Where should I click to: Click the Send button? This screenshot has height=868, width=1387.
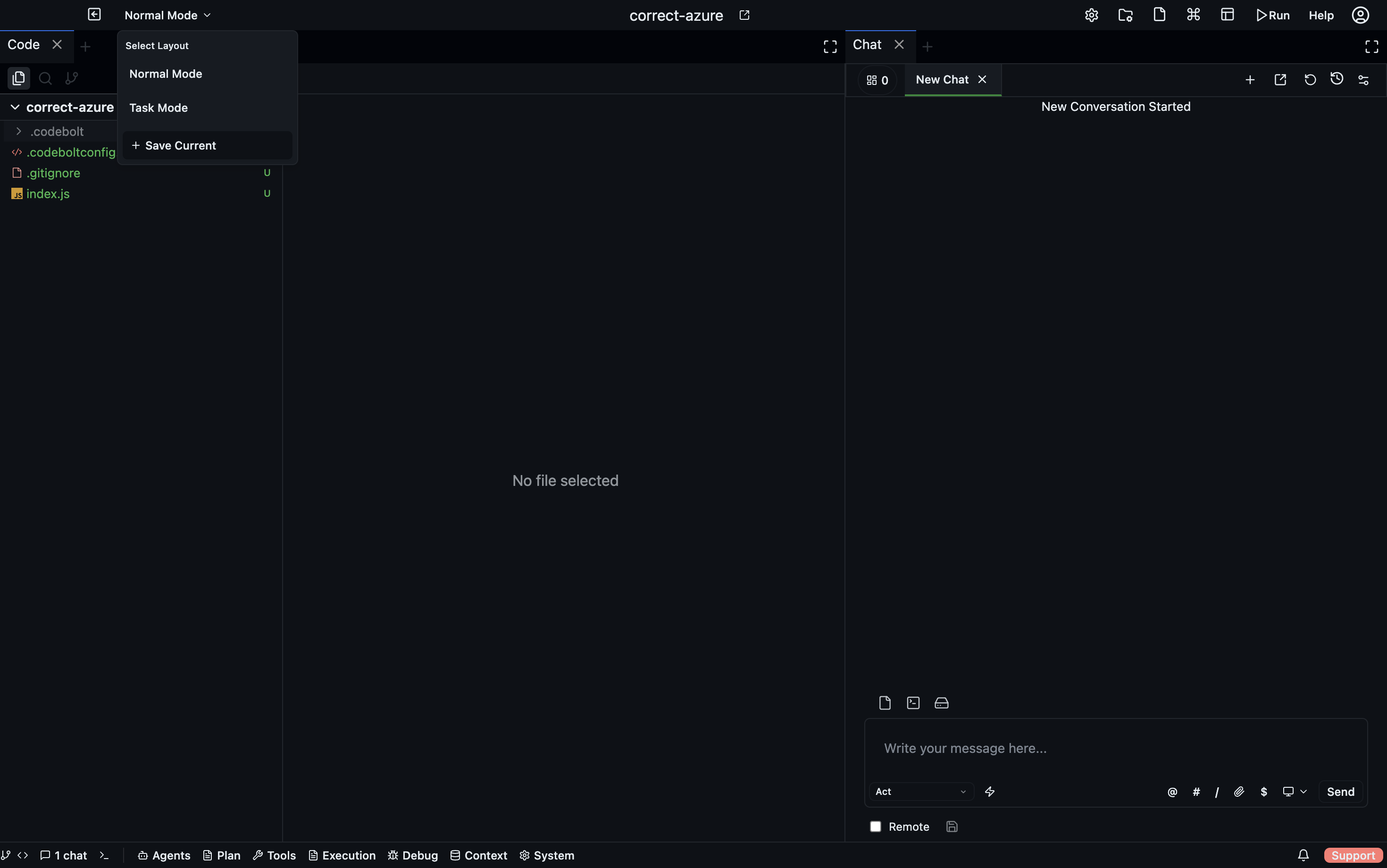pyautogui.click(x=1341, y=791)
